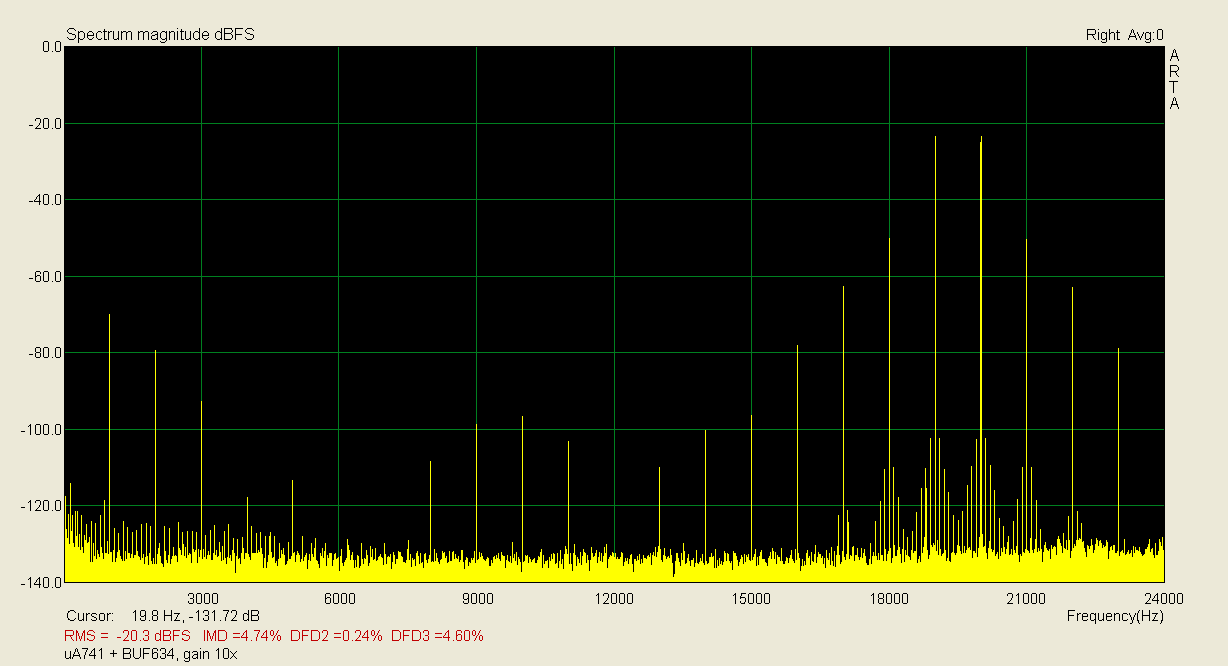The image size is (1228, 666).
Task: Click the 3000 Hz frequency label
Action: tap(203, 599)
